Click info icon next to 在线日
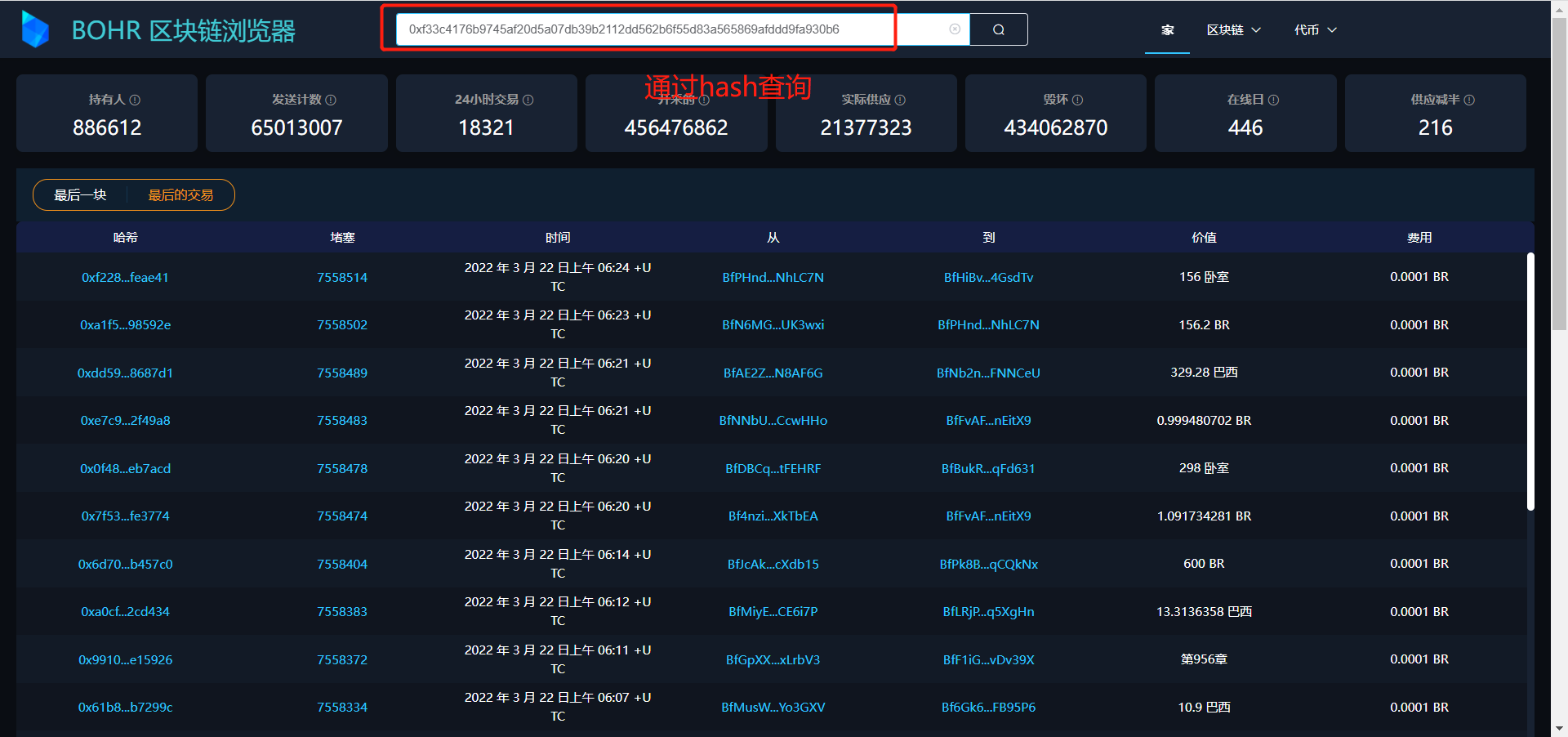 (1273, 100)
